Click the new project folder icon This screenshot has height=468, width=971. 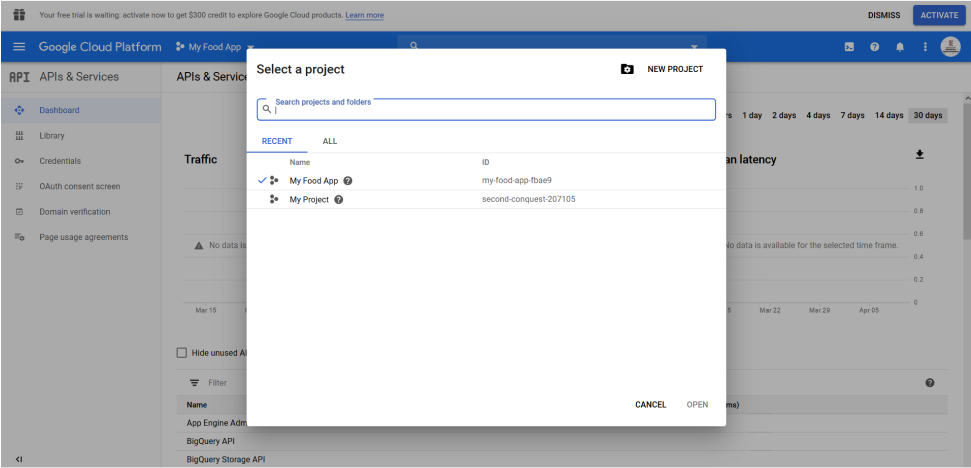627,69
